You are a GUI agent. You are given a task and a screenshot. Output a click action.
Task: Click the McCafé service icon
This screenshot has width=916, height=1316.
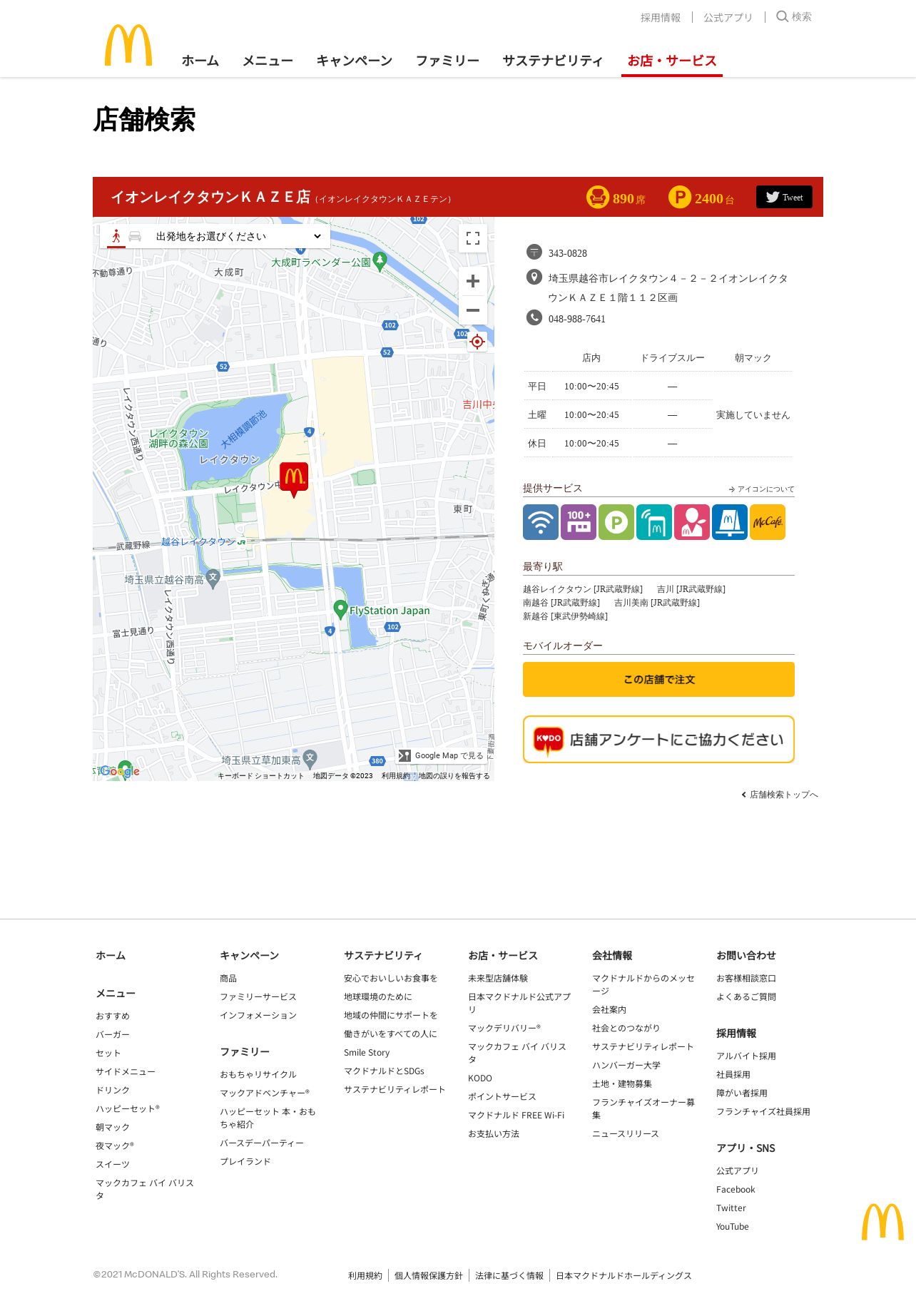[768, 522]
